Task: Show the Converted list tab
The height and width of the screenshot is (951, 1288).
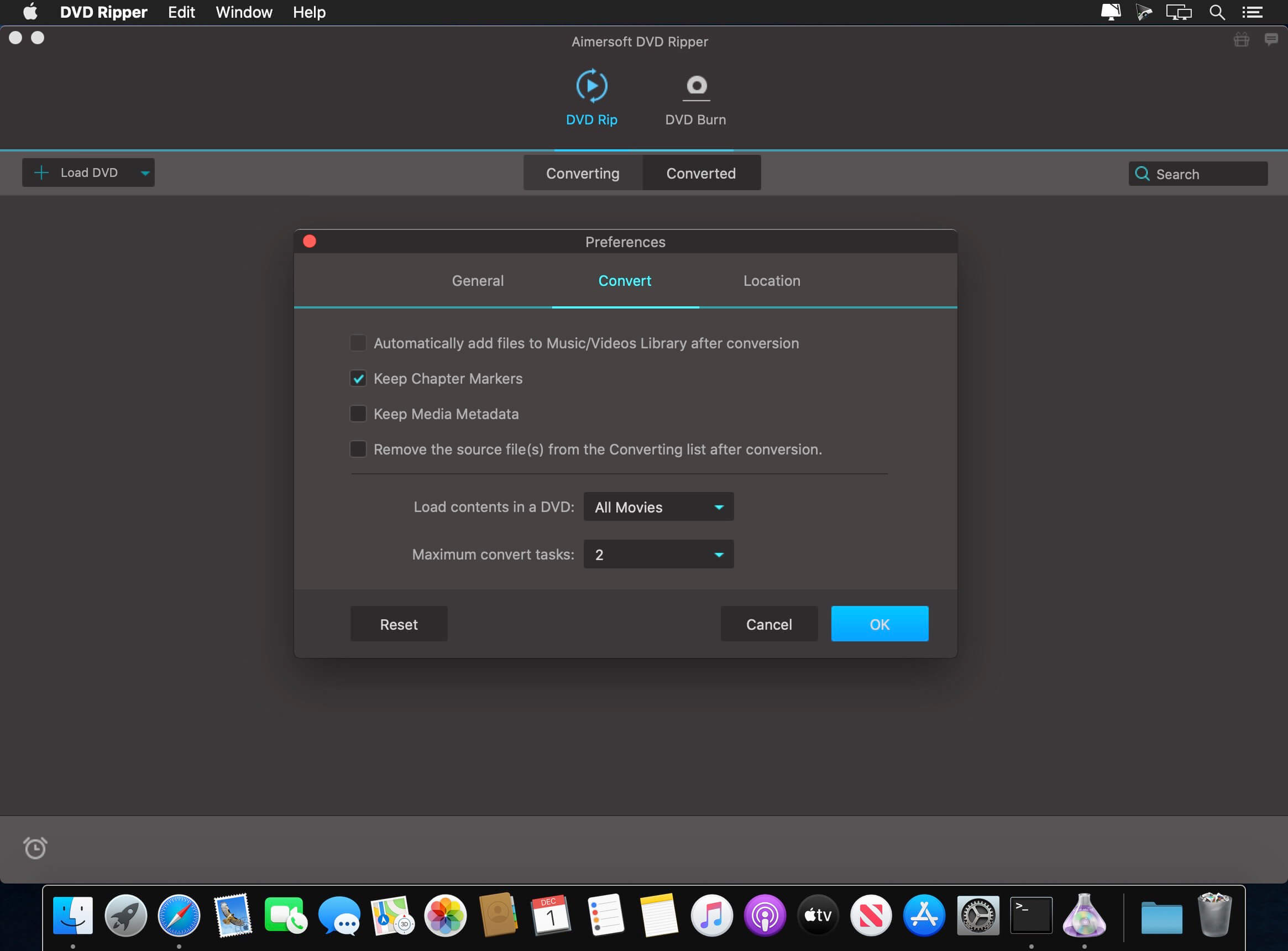Action: [701, 173]
